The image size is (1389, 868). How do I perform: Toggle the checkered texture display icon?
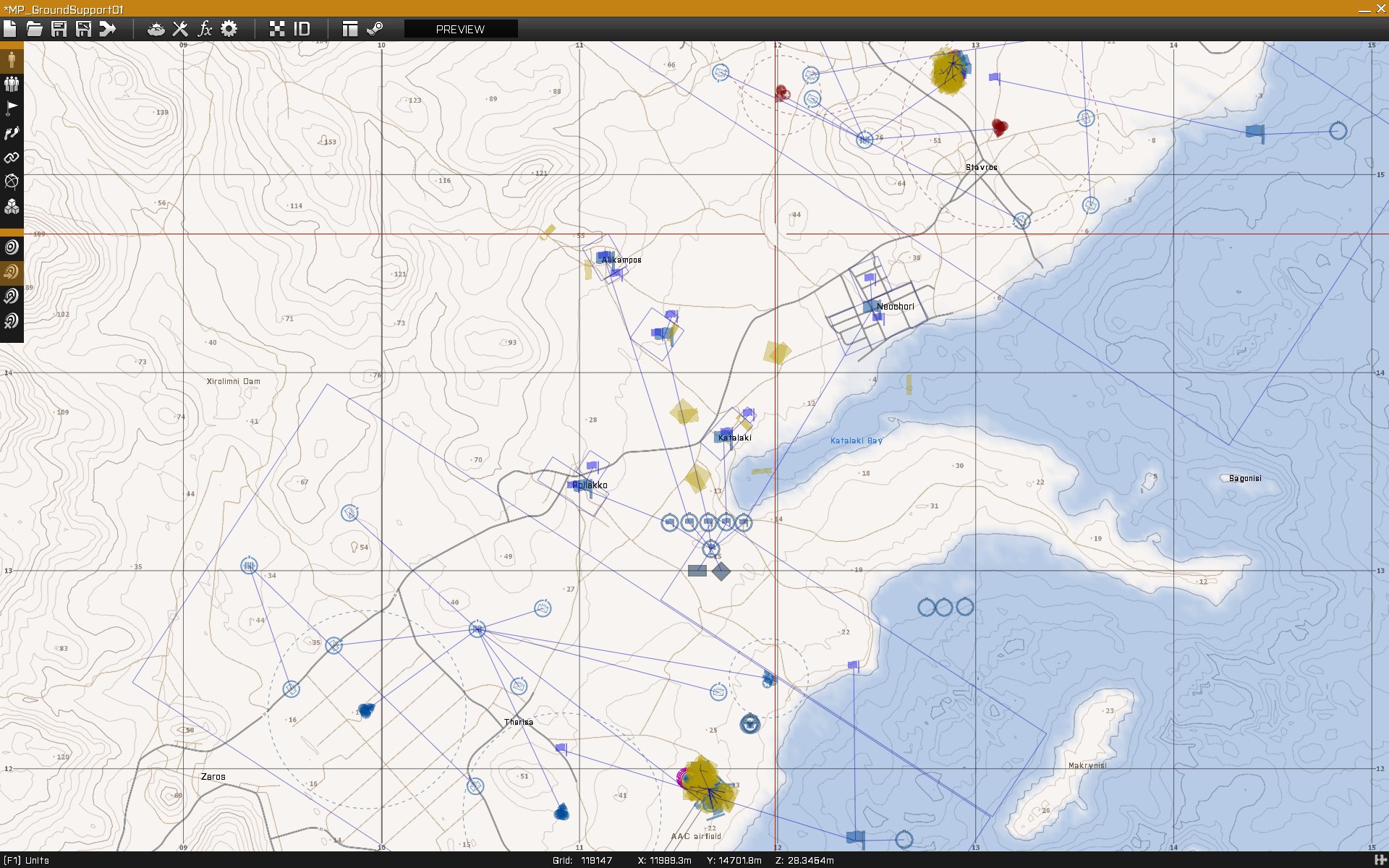[277, 29]
